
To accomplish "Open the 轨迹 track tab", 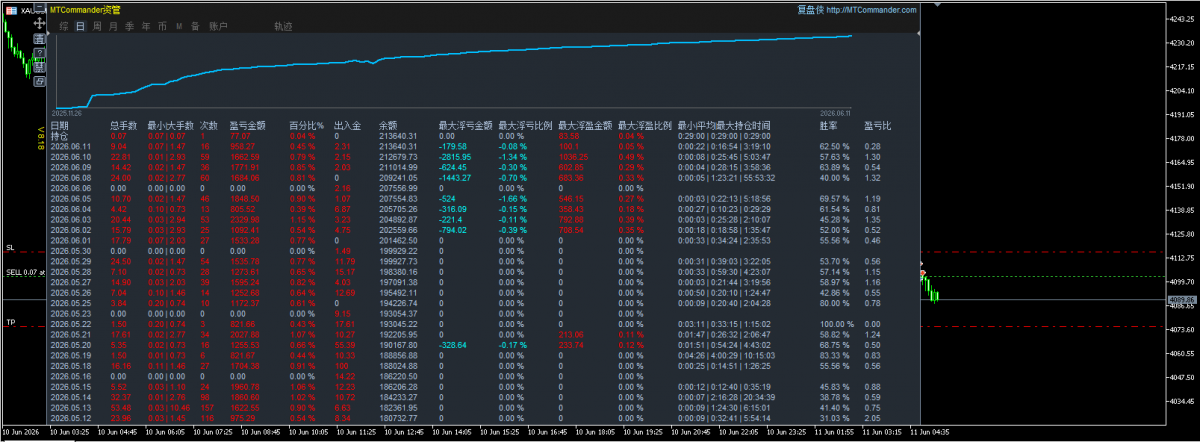I will 283,26.
